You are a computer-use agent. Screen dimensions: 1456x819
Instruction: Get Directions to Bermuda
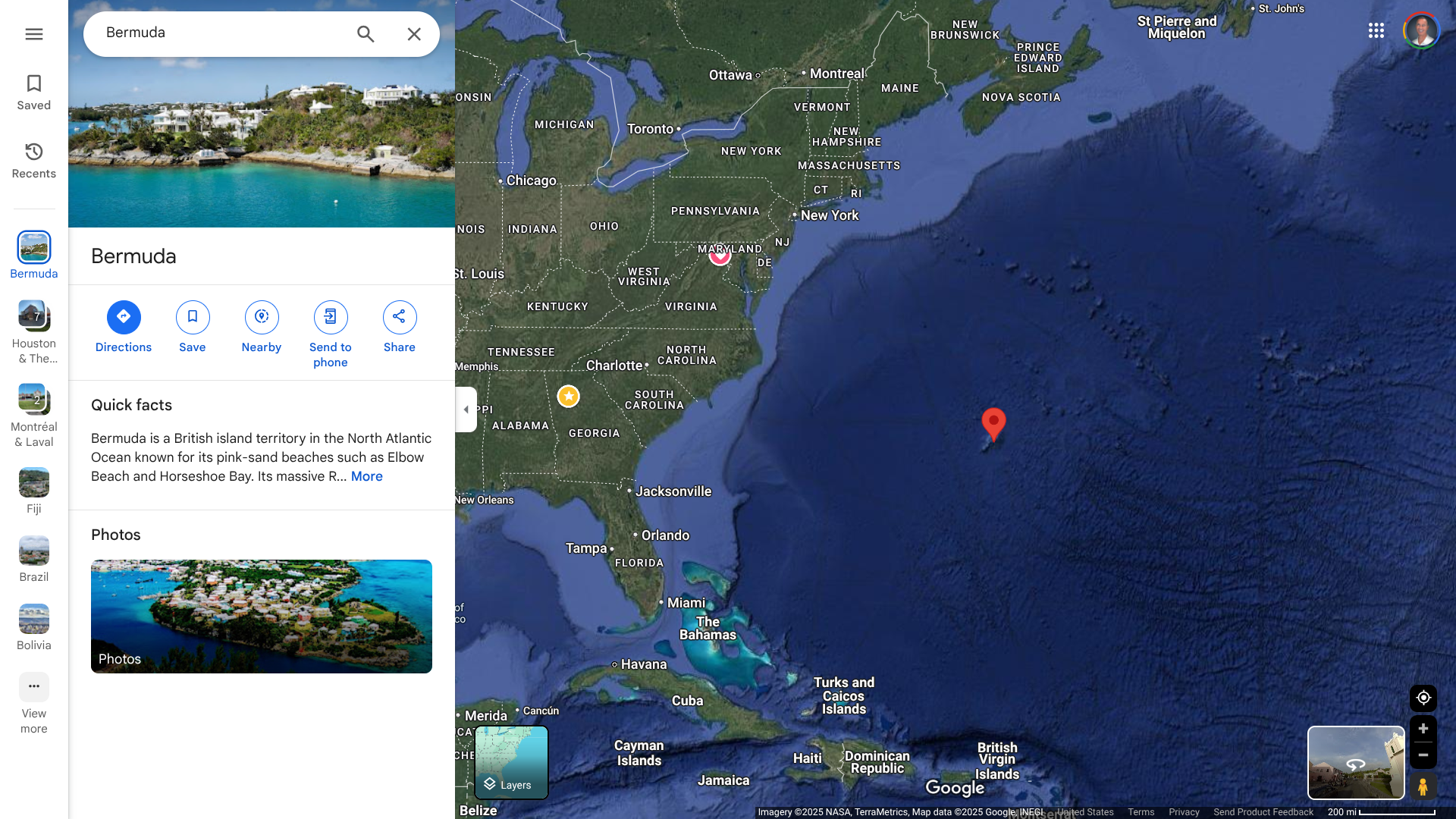click(124, 328)
